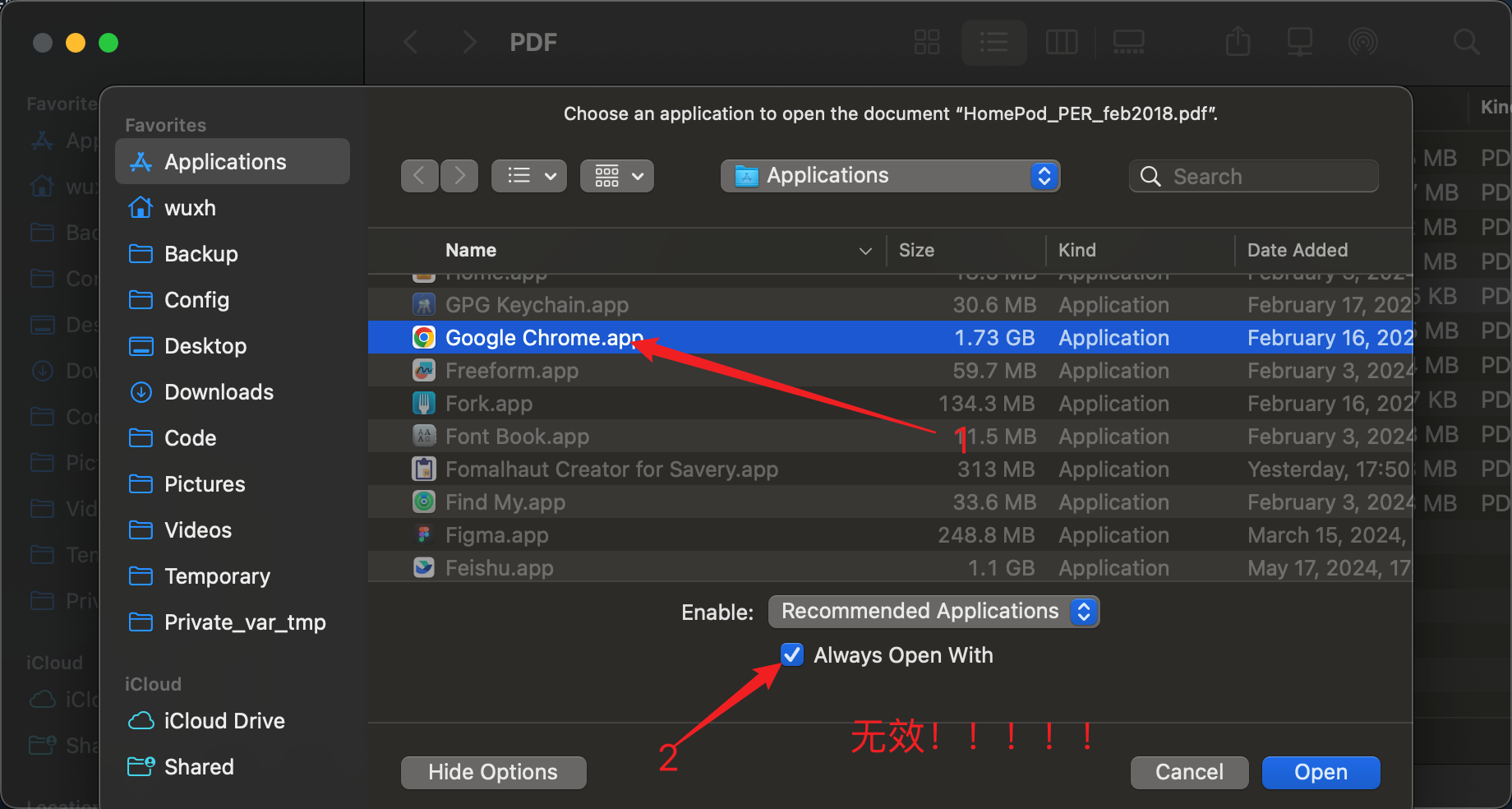Click the Finder AirDrop toolbar icon

(x=1363, y=42)
